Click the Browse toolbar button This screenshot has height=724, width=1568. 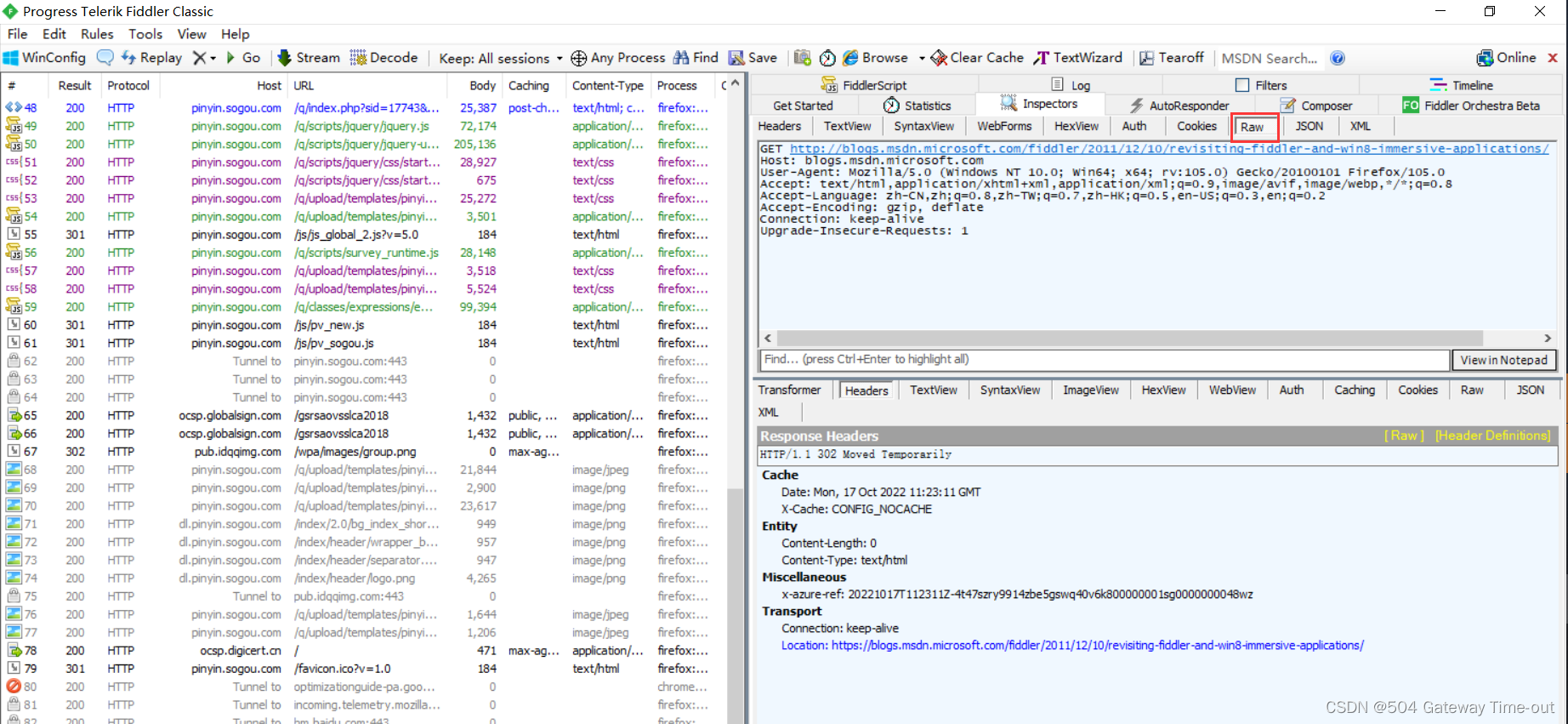[875, 58]
